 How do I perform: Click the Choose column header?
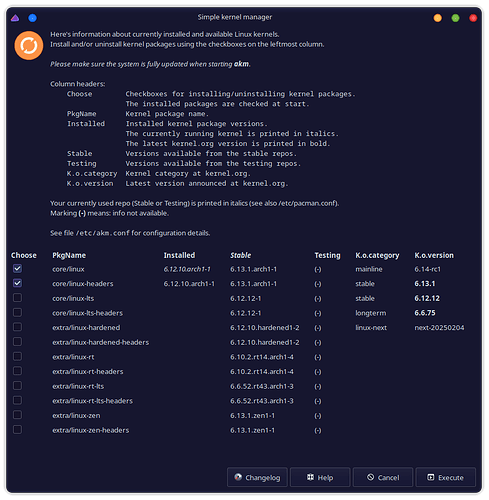(x=24, y=255)
